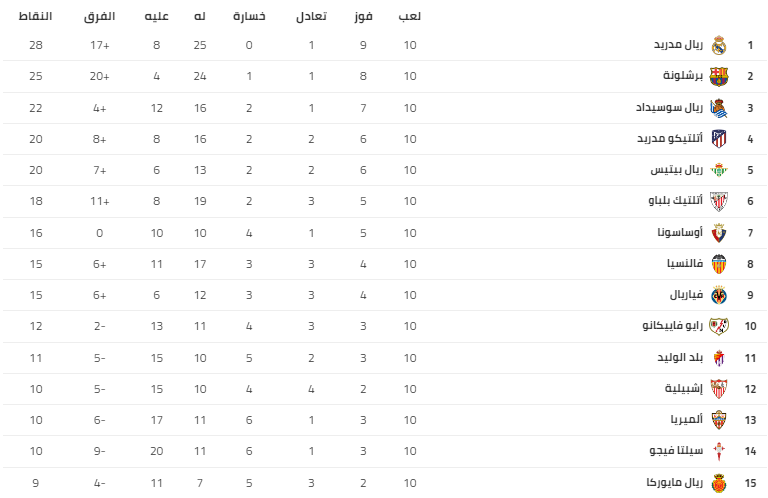Click the Athletic Bilbao club crest

pos(718,201)
